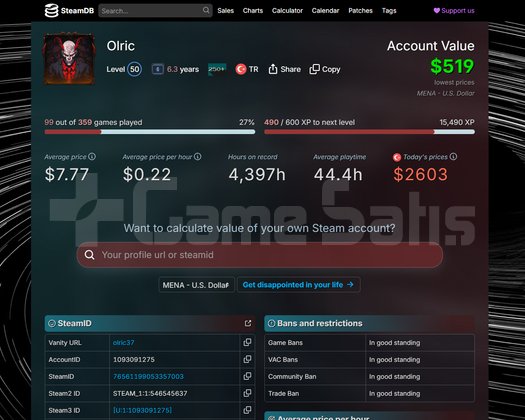This screenshot has height=420, width=525.
Task: Copy the Steam3 ID value
Action: point(247,410)
